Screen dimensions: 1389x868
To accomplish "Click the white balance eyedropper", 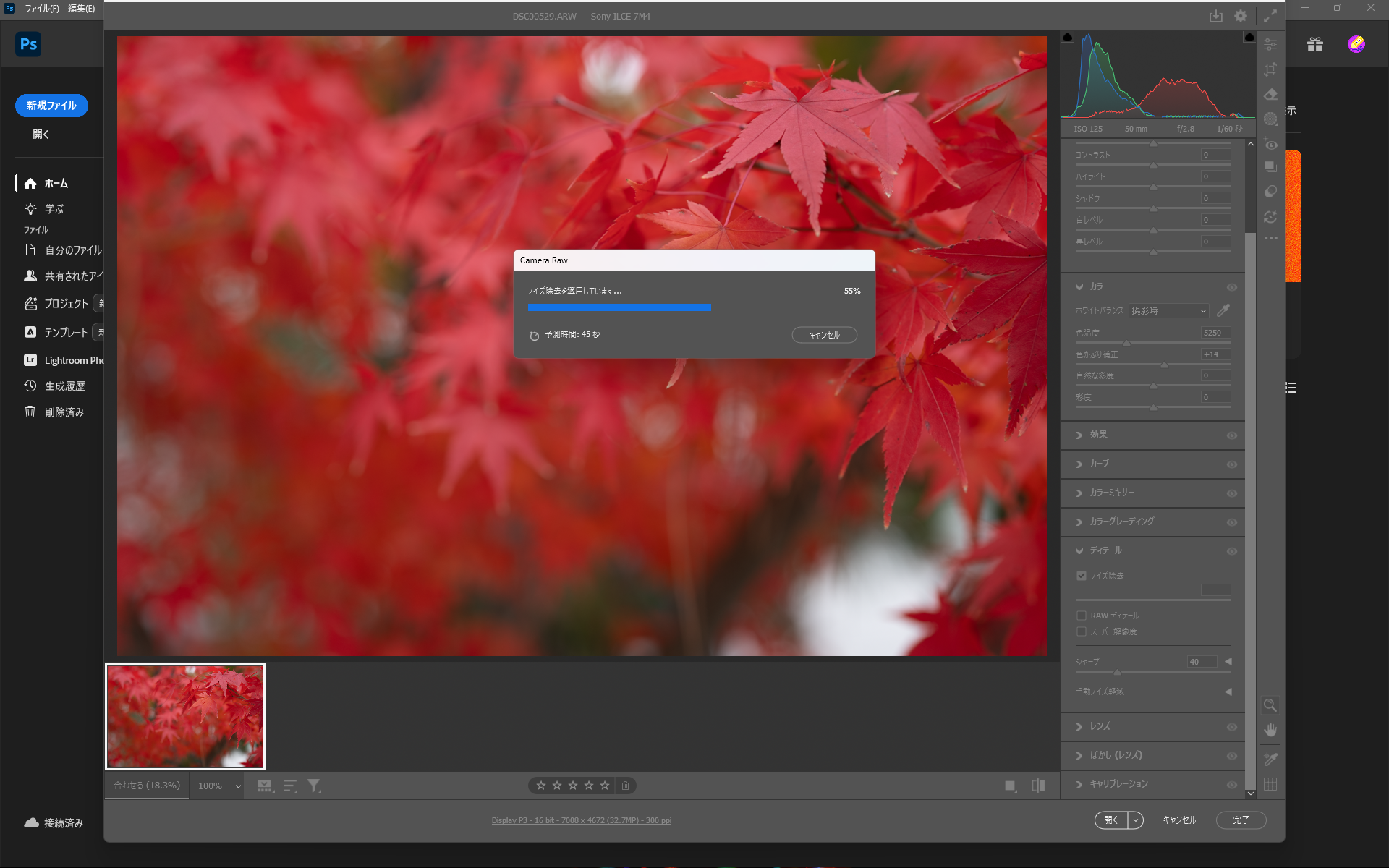I will pyautogui.click(x=1223, y=310).
